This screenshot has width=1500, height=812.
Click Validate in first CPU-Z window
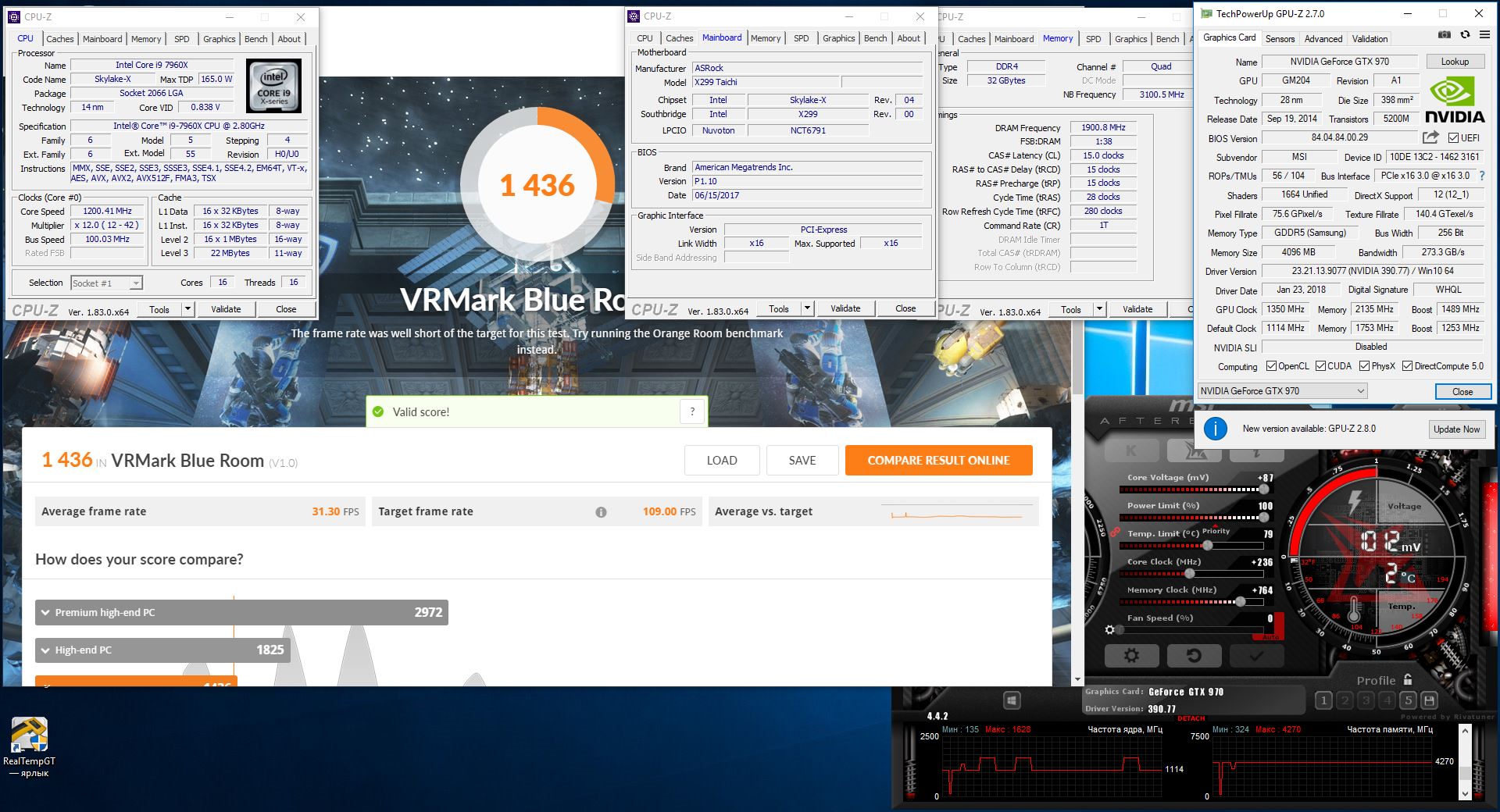tap(226, 309)
